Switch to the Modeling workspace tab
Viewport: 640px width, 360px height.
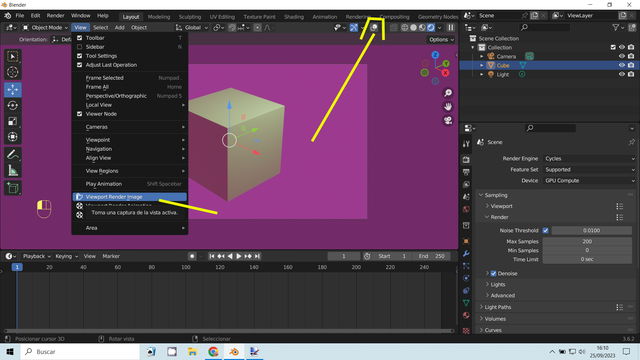(159, 17)
